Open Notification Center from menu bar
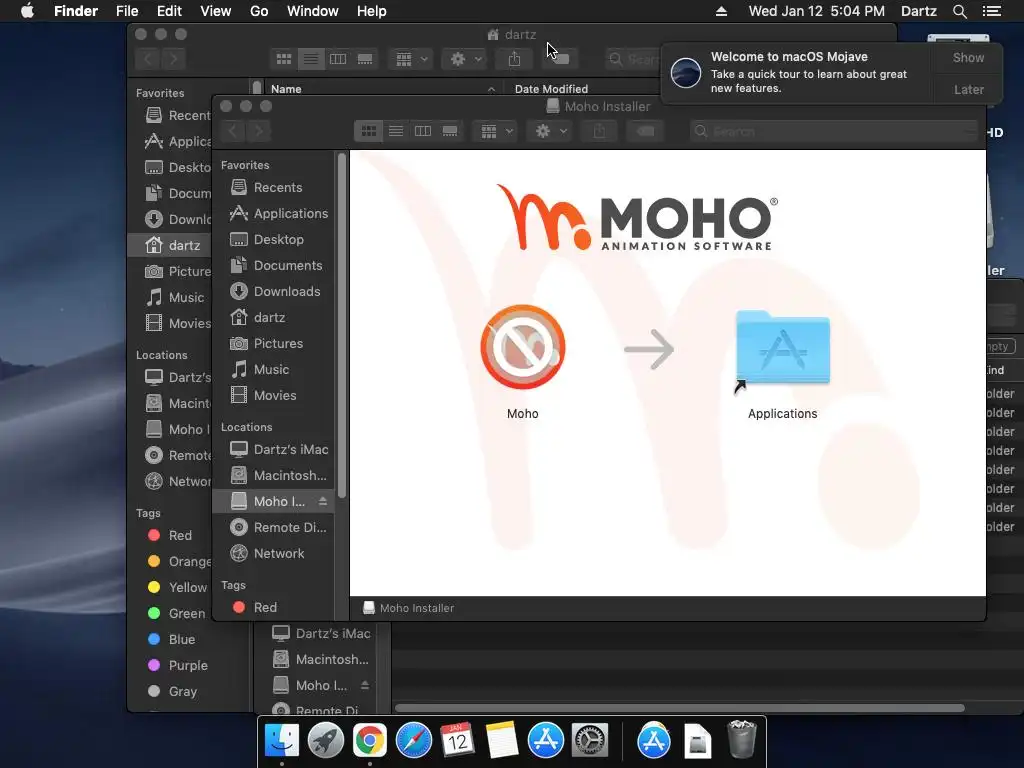The height and width of the screenshot is (768, 1024). [991, 11]
